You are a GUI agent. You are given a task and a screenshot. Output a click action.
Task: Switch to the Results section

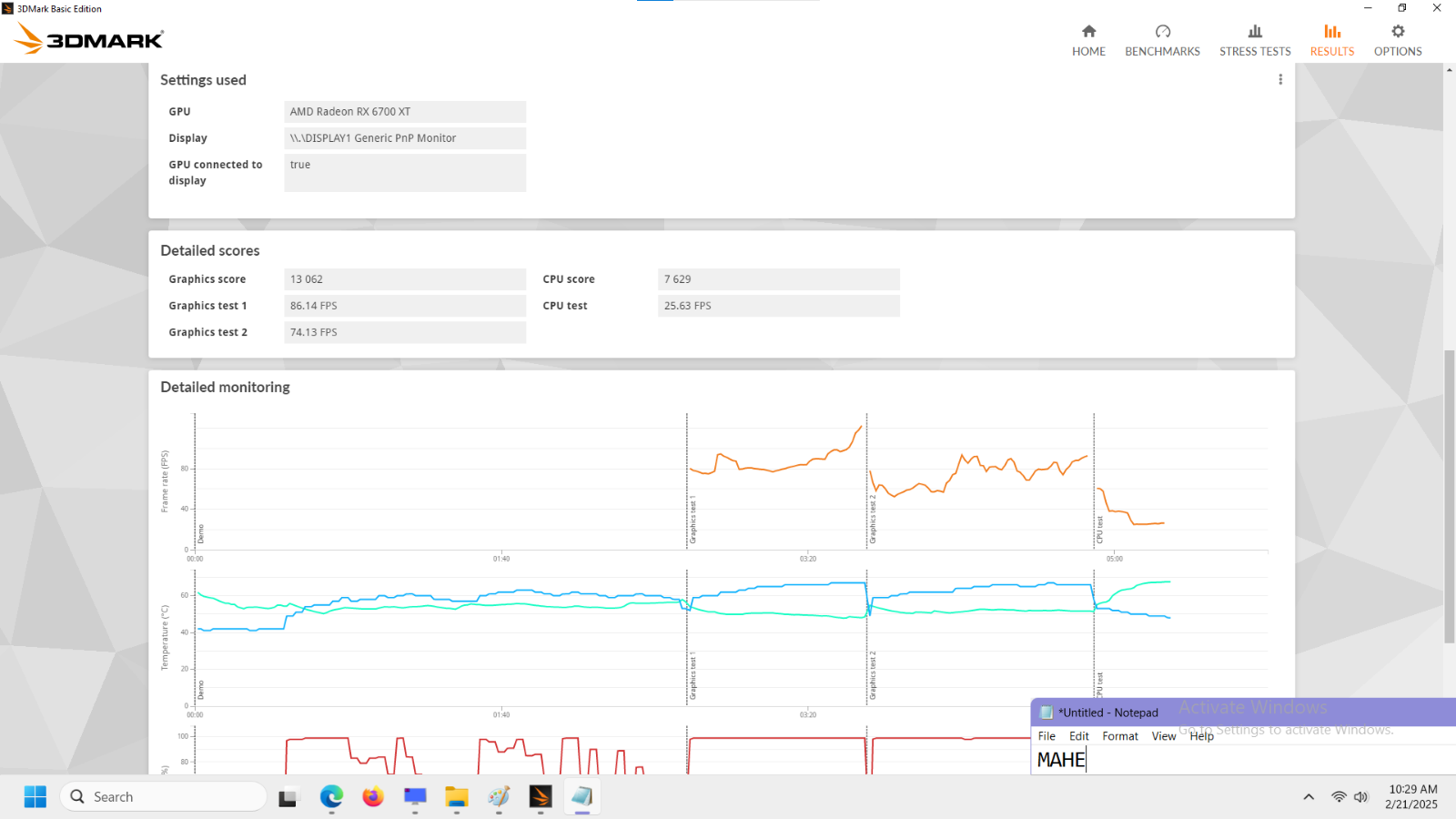1331,41
